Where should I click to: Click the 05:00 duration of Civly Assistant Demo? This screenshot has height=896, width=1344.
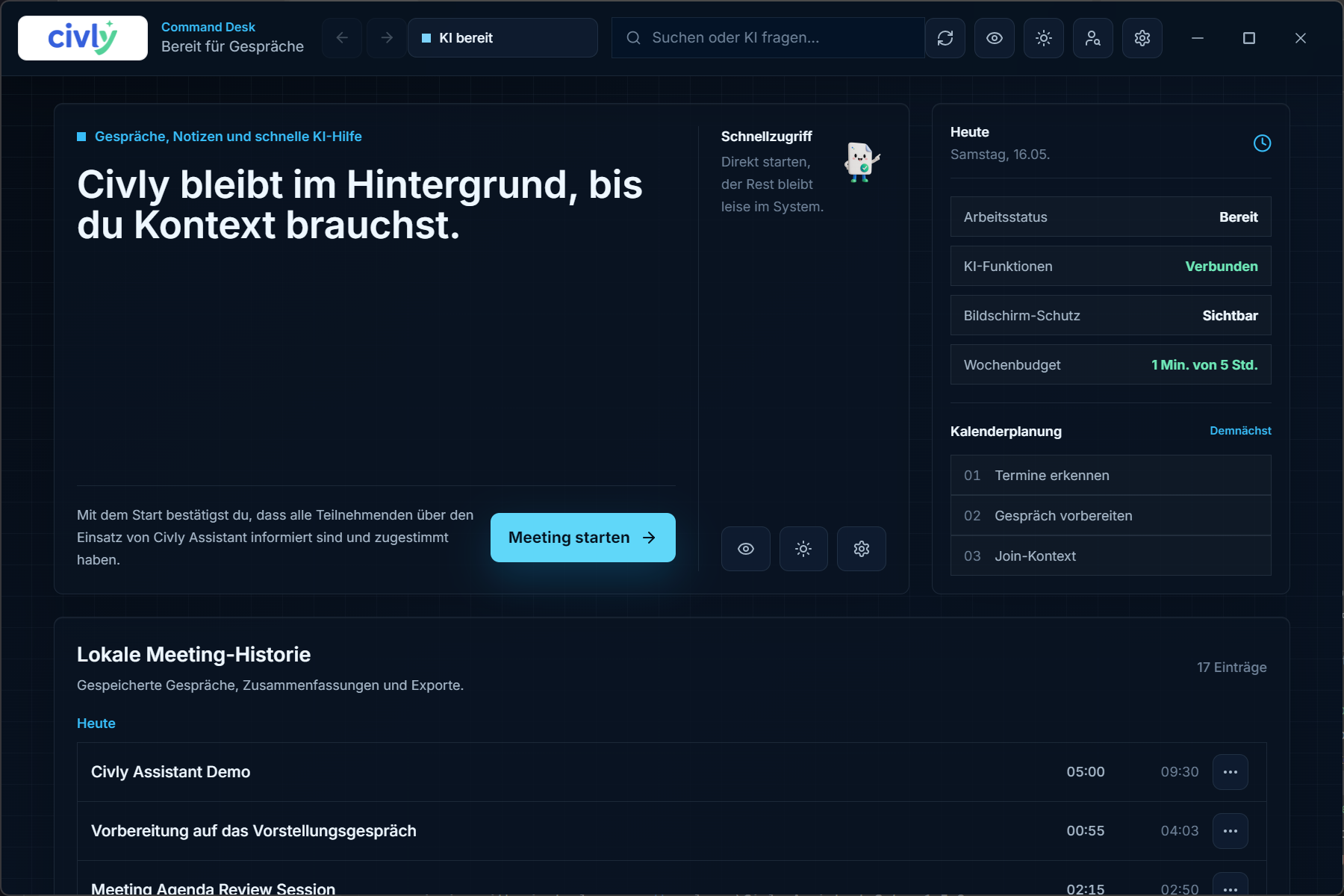[1086, 772]
